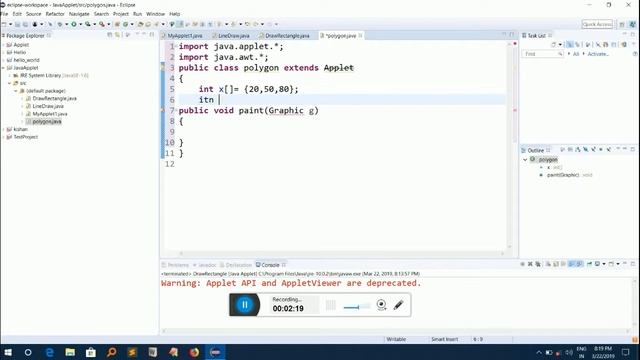Open the Window menu
640x360 pixels.
pyautogui.click(x=155, y=14)
